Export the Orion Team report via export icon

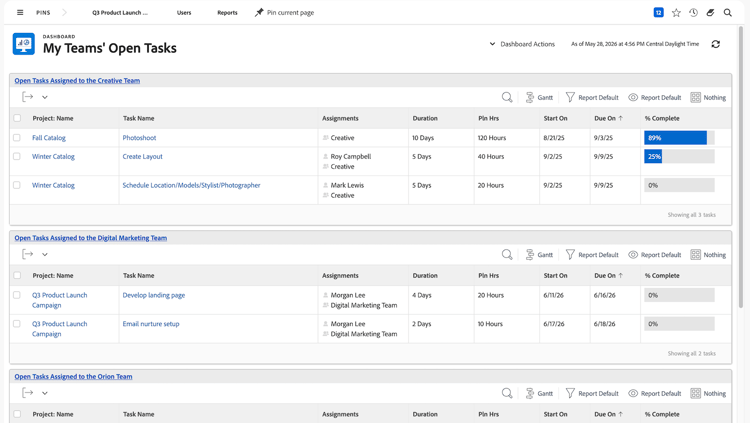click(x=28, y=393)
